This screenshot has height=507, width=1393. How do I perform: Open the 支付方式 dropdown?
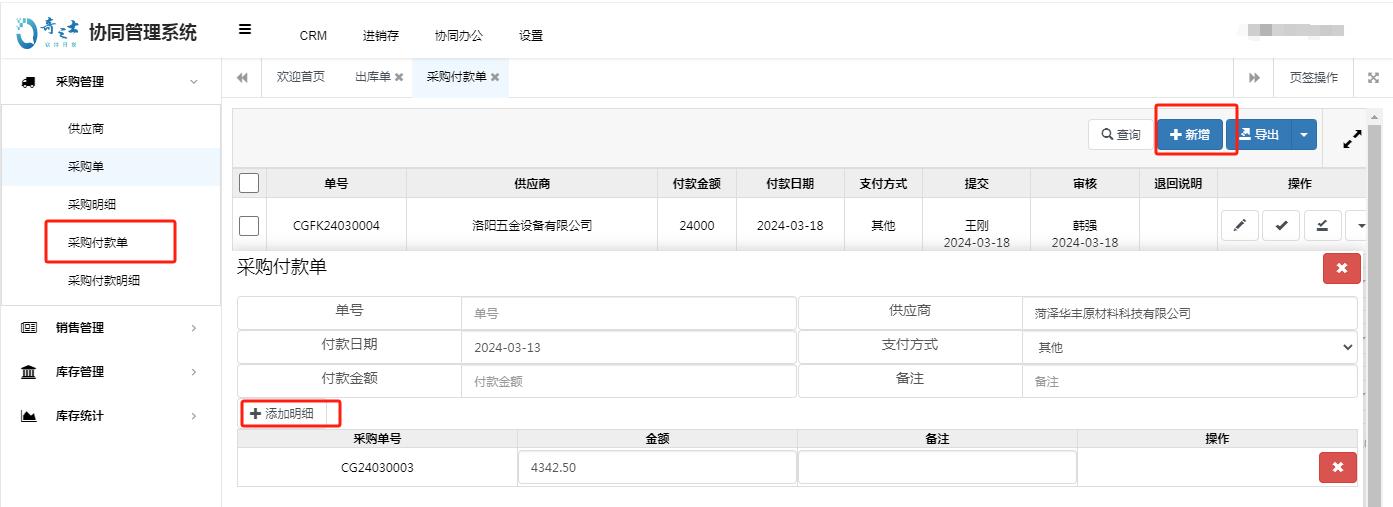1189,347
